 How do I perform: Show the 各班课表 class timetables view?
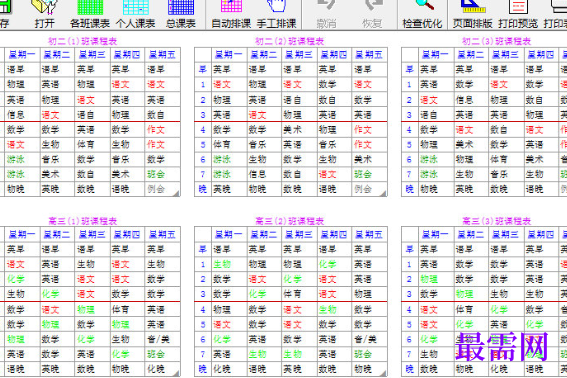[x=90, y=14]
